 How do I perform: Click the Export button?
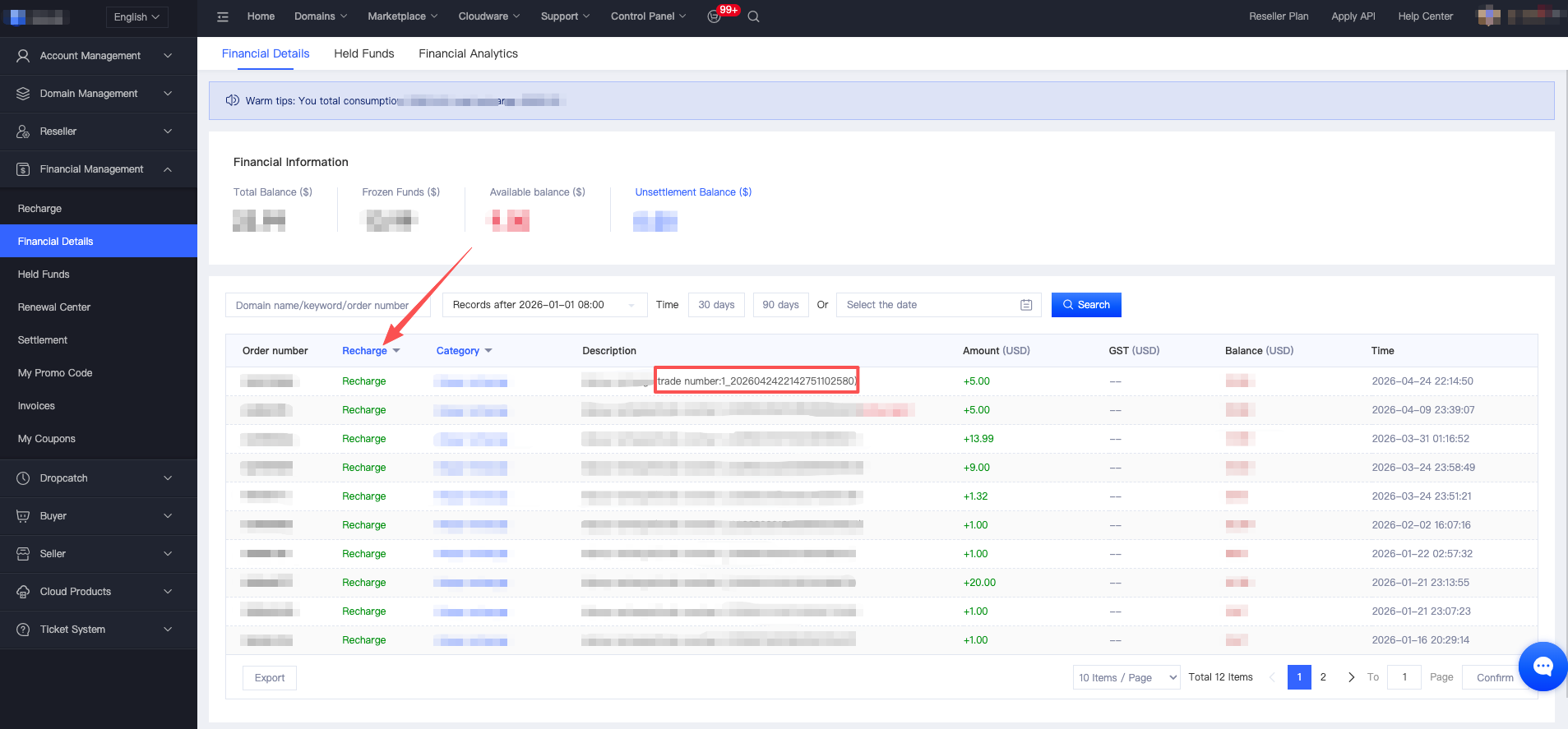(x=270, y=678)
